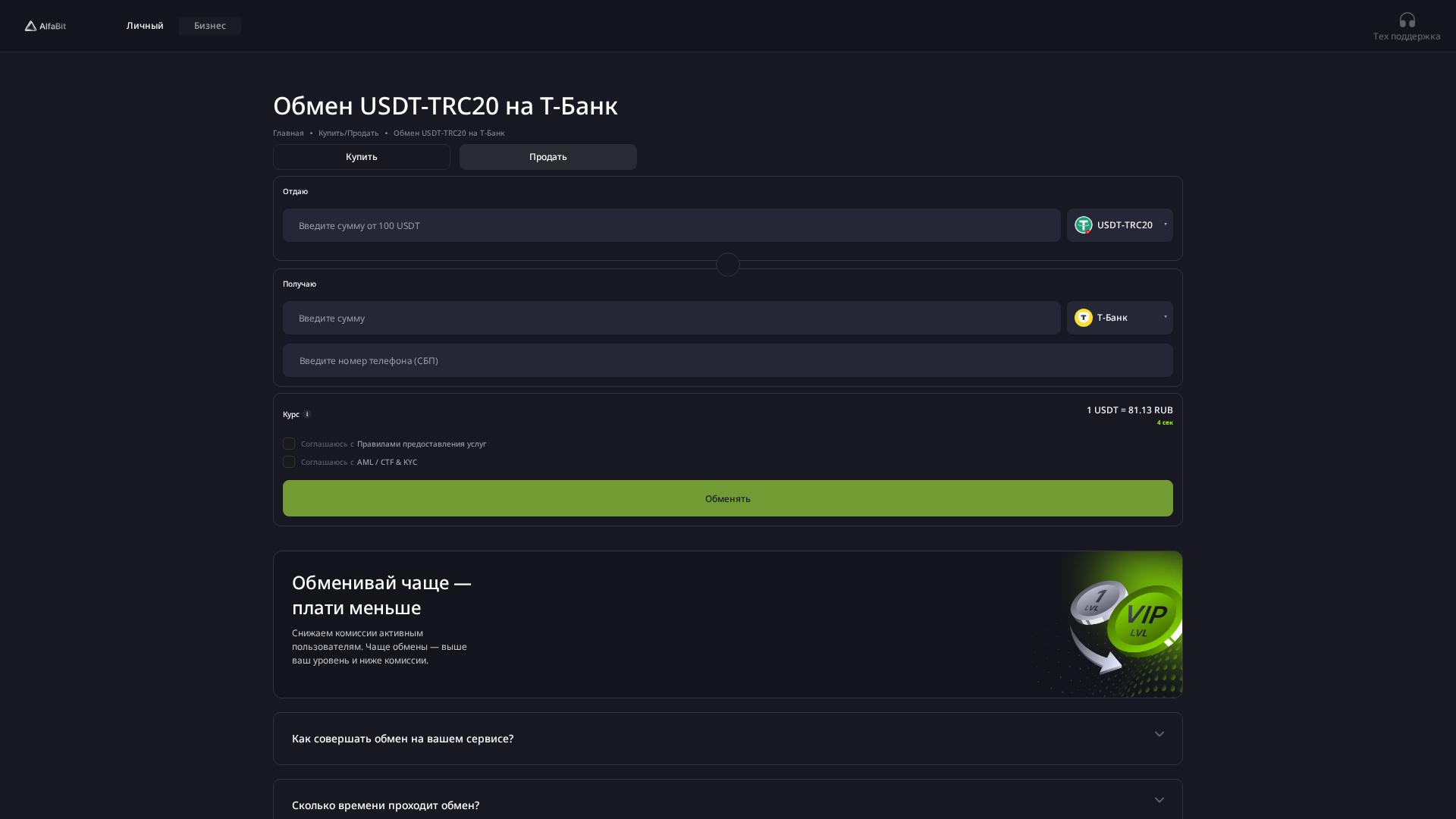Open Тех поддержка via the headphones icon
The height and width of the screenshot is (819, 1456).
tap(1406, 19)
